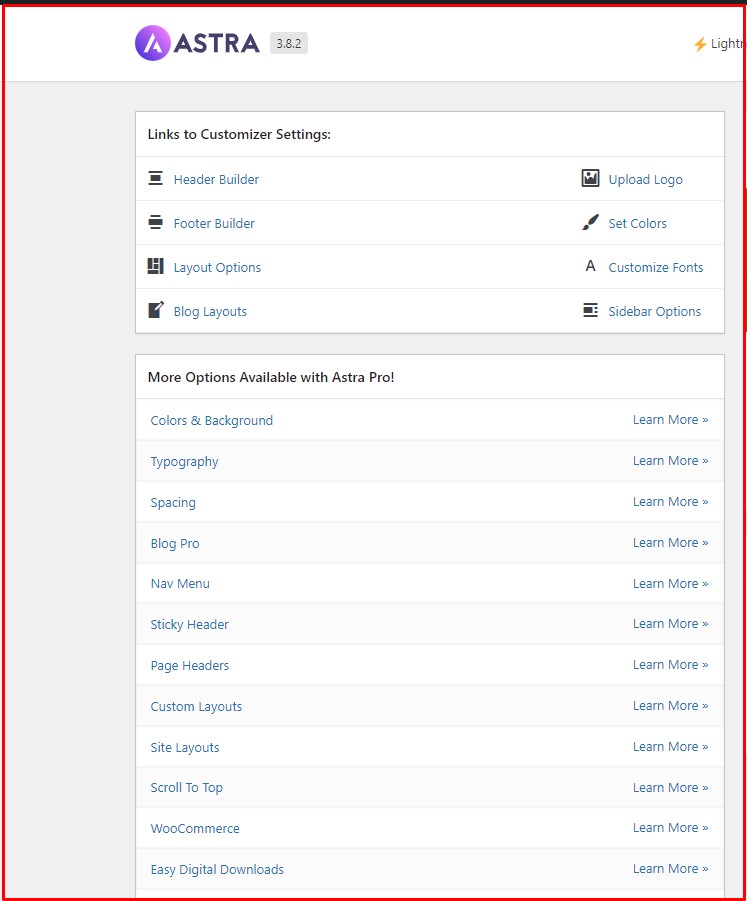Click the ASTRA wordmark text
The image size is (747, 901).
tap(217, 43)
